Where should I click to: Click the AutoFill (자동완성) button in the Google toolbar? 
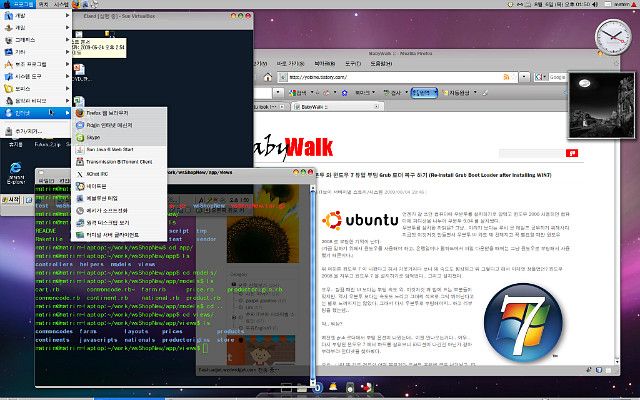(457, 93)
